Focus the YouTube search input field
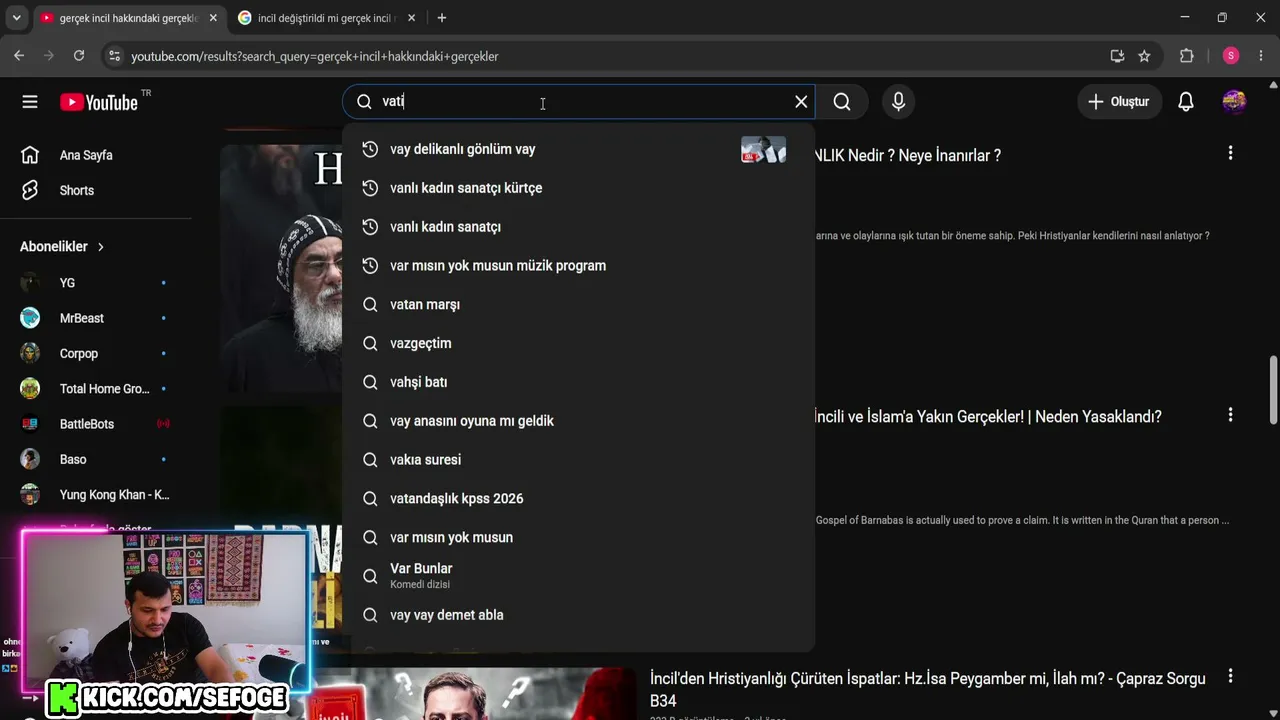The image size is (1280, 720). [x=580, y=101]
